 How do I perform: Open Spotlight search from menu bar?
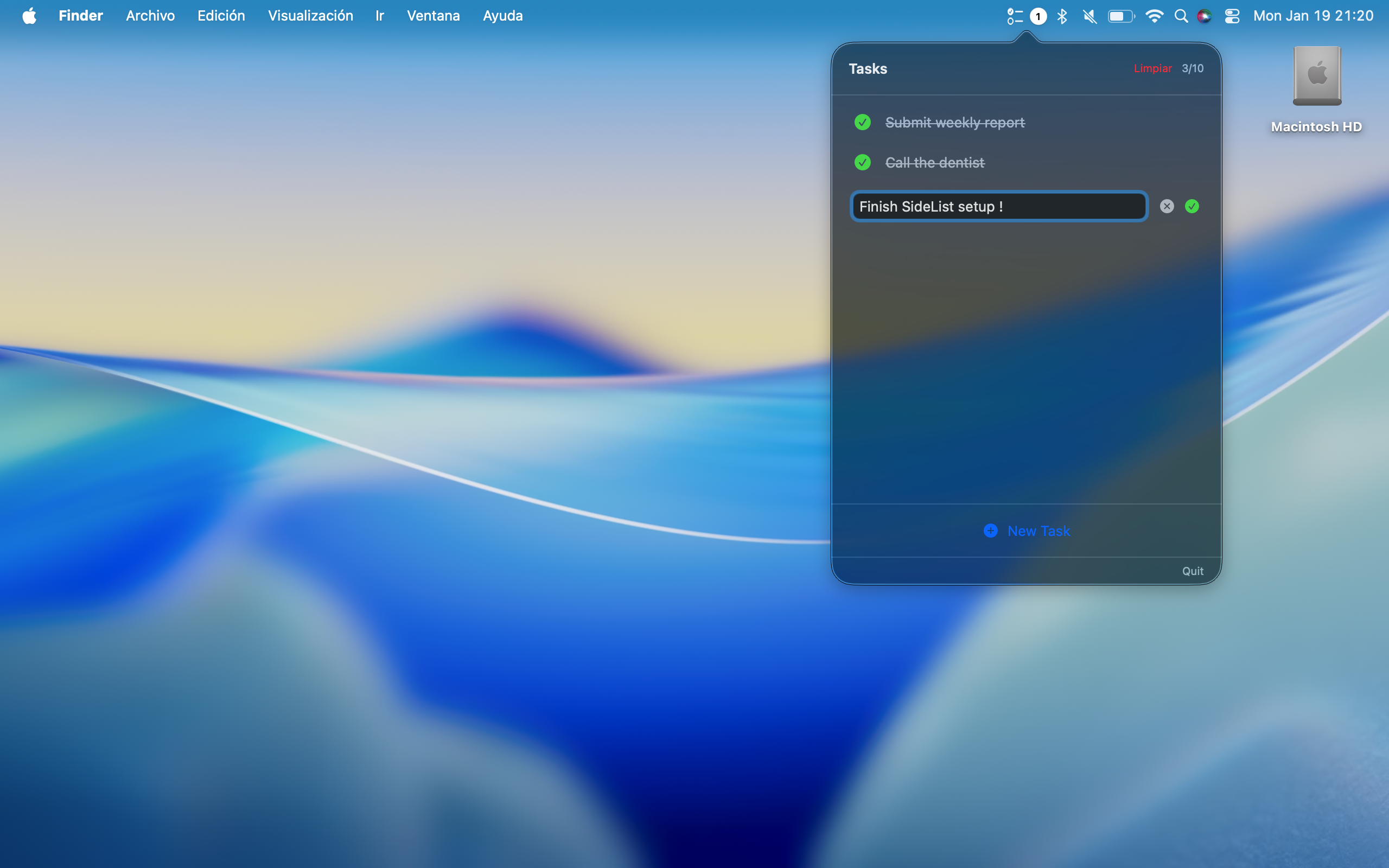click(1181, 16)
